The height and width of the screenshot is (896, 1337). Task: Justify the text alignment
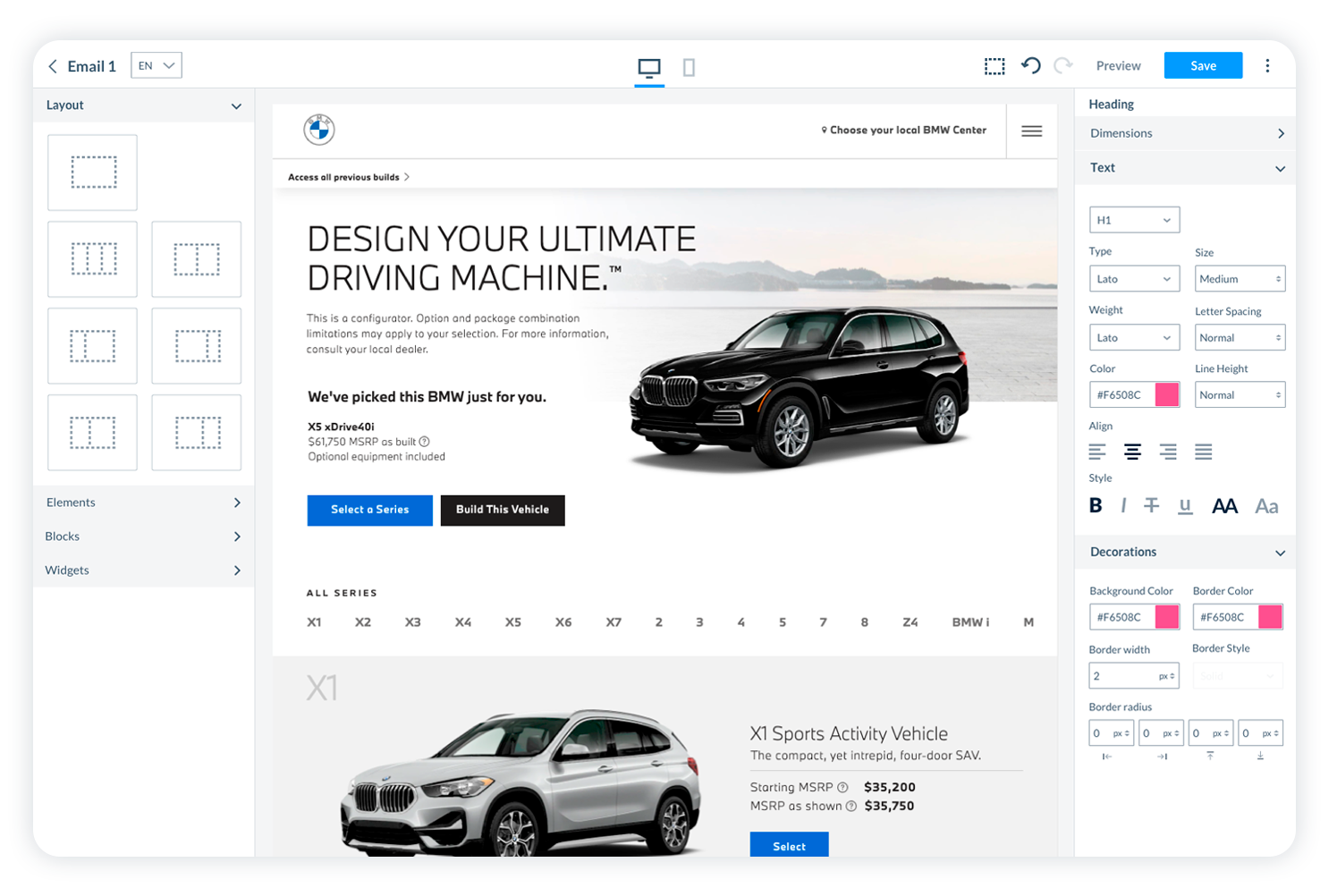(1204, 452)
